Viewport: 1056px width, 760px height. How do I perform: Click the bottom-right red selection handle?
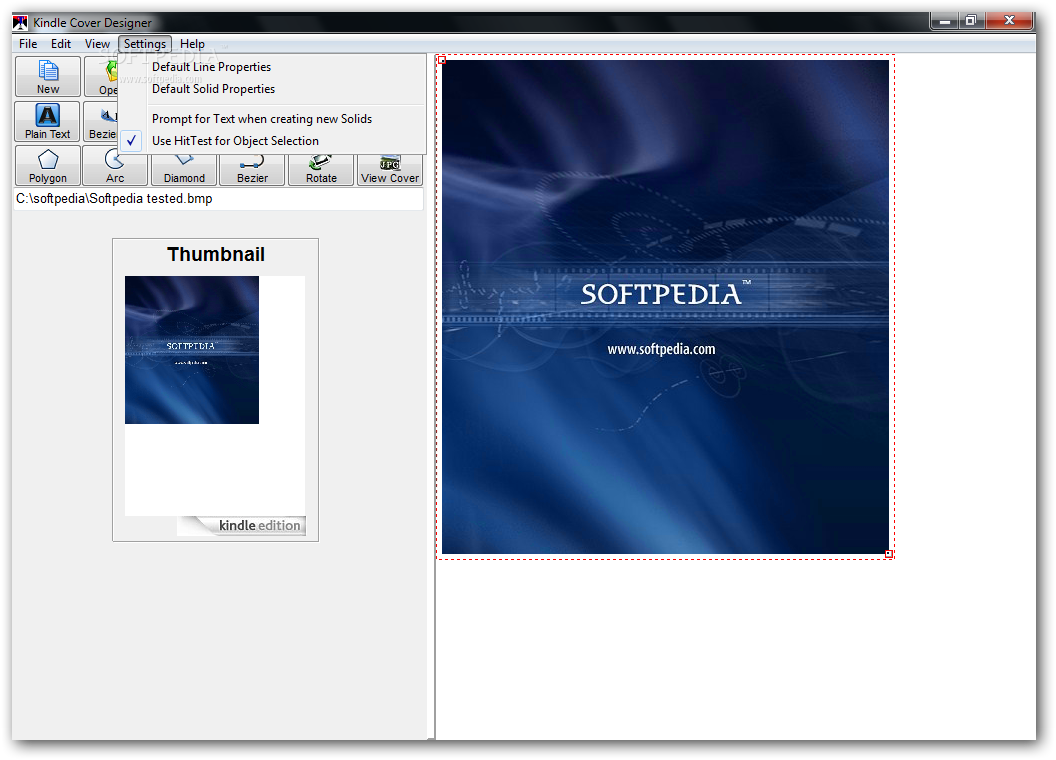pyautogui.click(x=889, y=554)
